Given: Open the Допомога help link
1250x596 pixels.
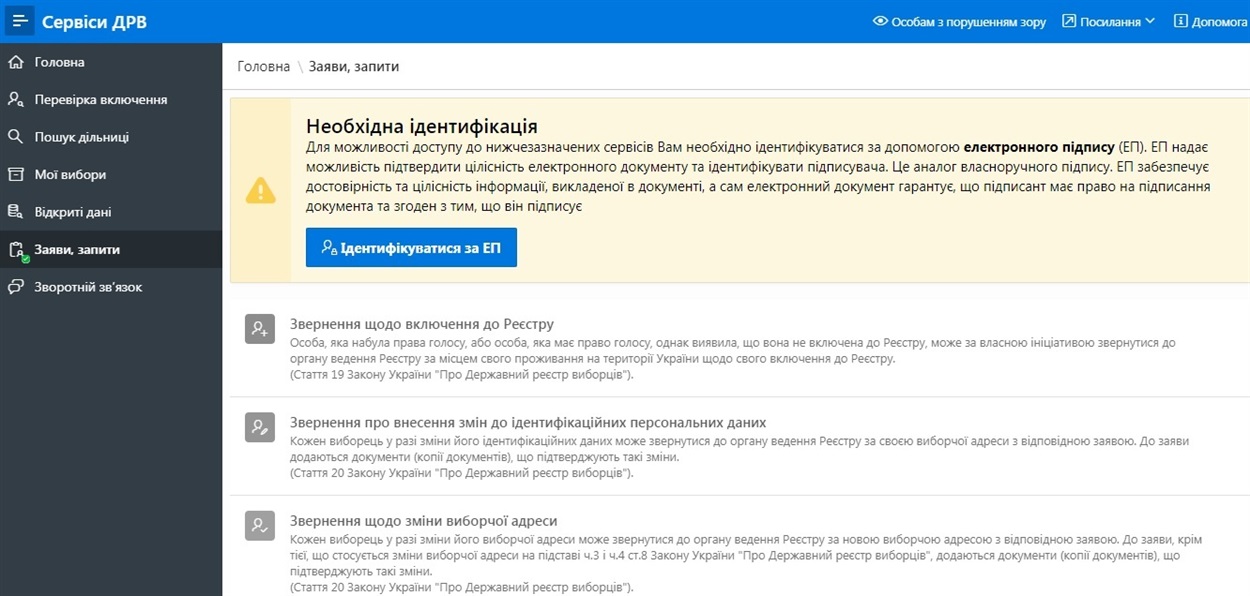Looking at the screenshot, I should click(1210, 21).
